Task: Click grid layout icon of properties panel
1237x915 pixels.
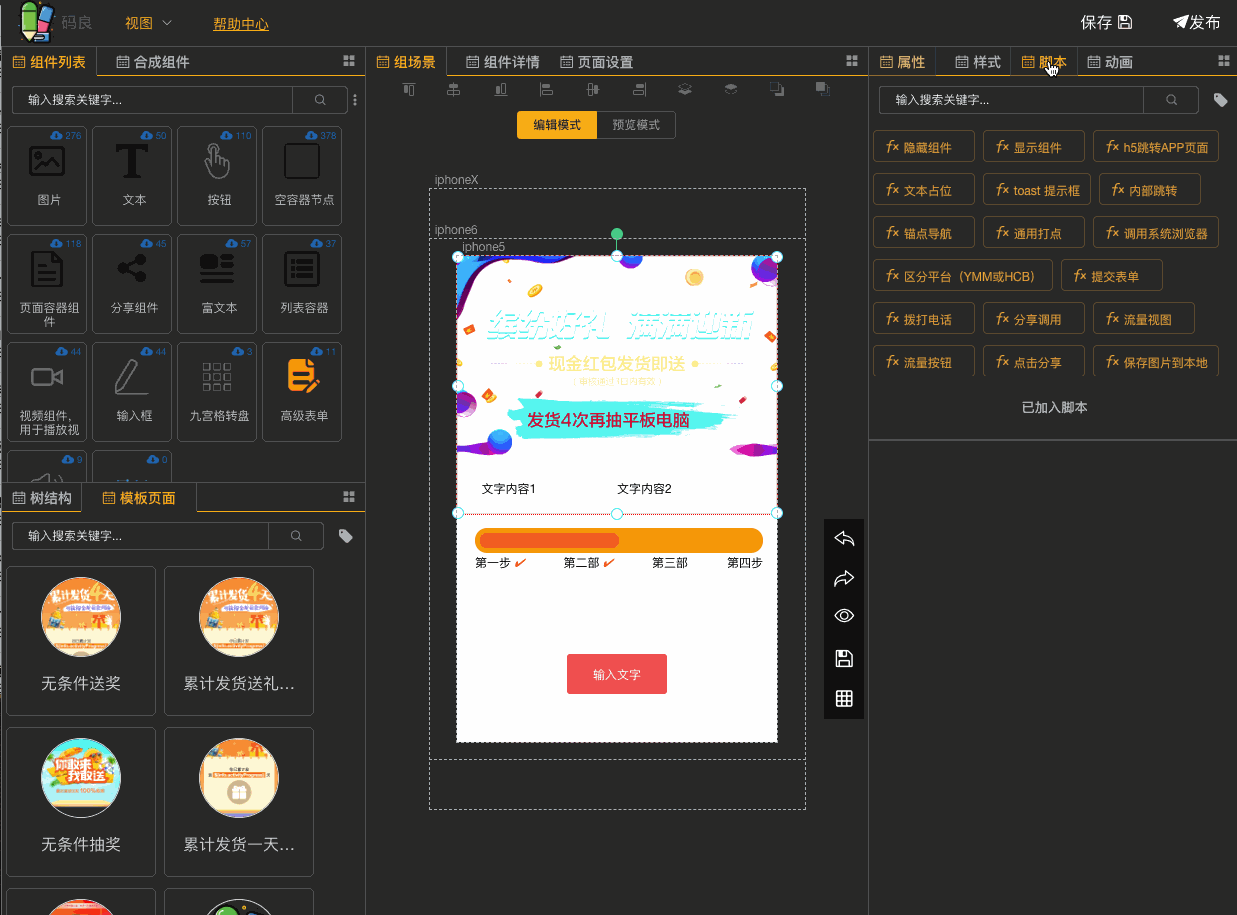Action: (x=1224, y=61)
